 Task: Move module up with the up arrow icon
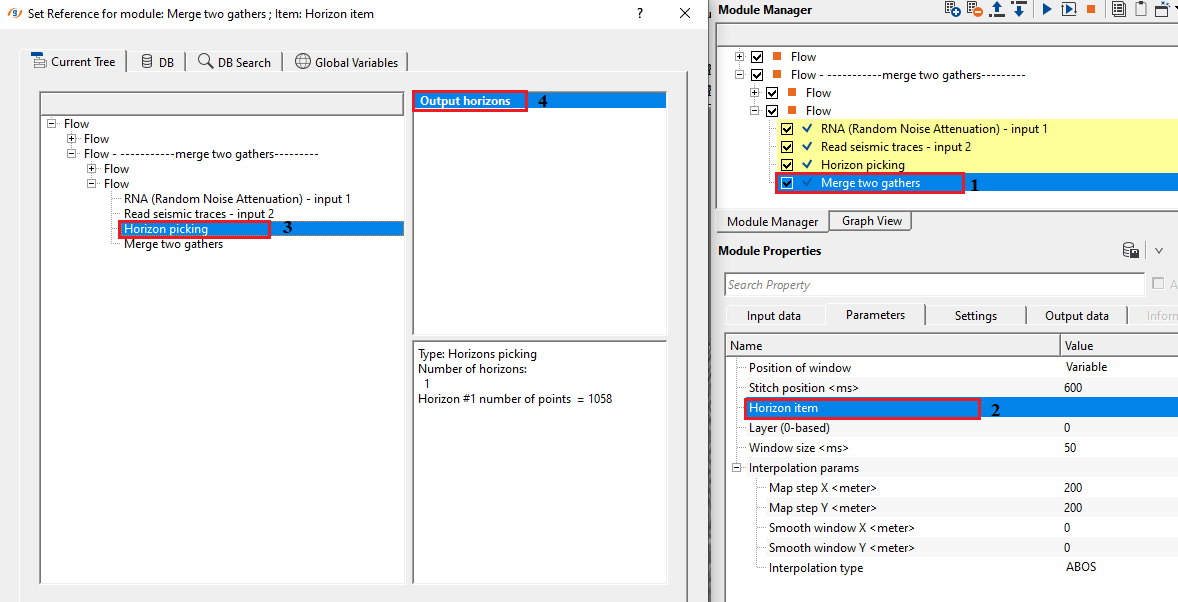point(997,9)
